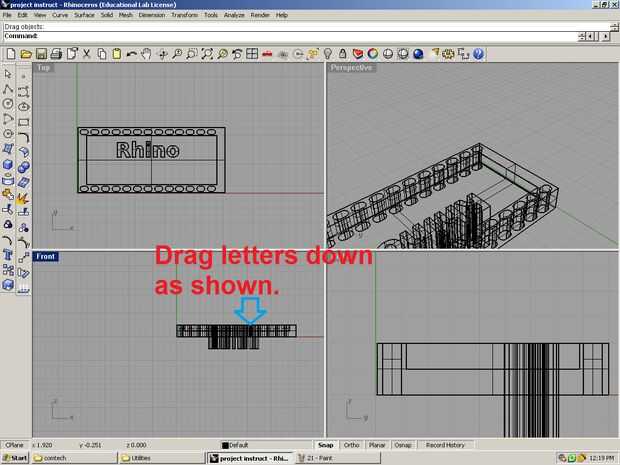Image resolution: width=620 pixels, height=465 pixels.
Task: Click the padlock Lock icon
Action: click(x=343, y=54)
